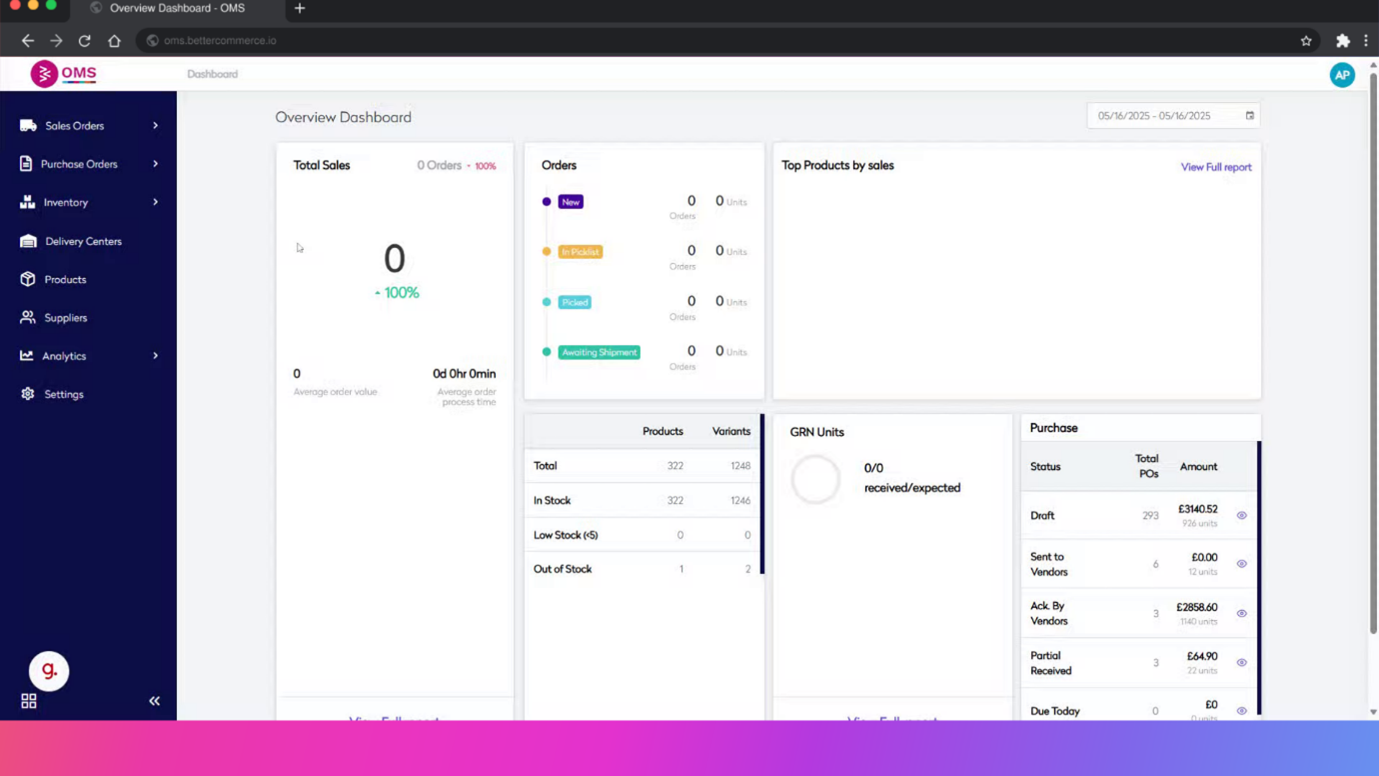Open the grid apps icon in sidebar

tap(29, 701)
